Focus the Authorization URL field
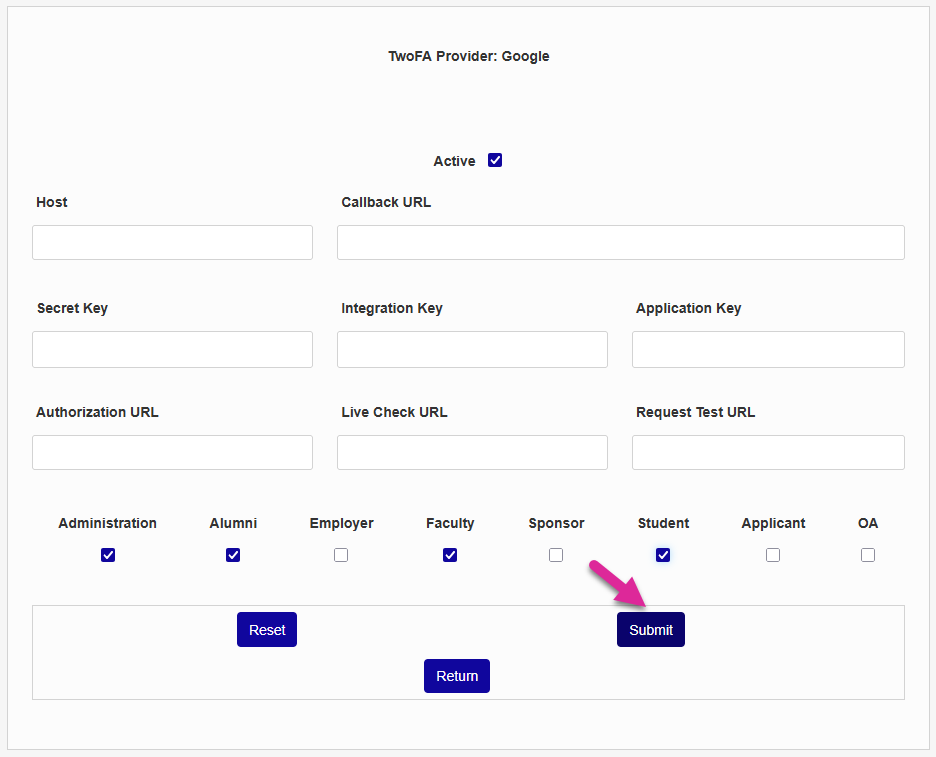Screen dimensions: 936x757 tap(172, 452)
